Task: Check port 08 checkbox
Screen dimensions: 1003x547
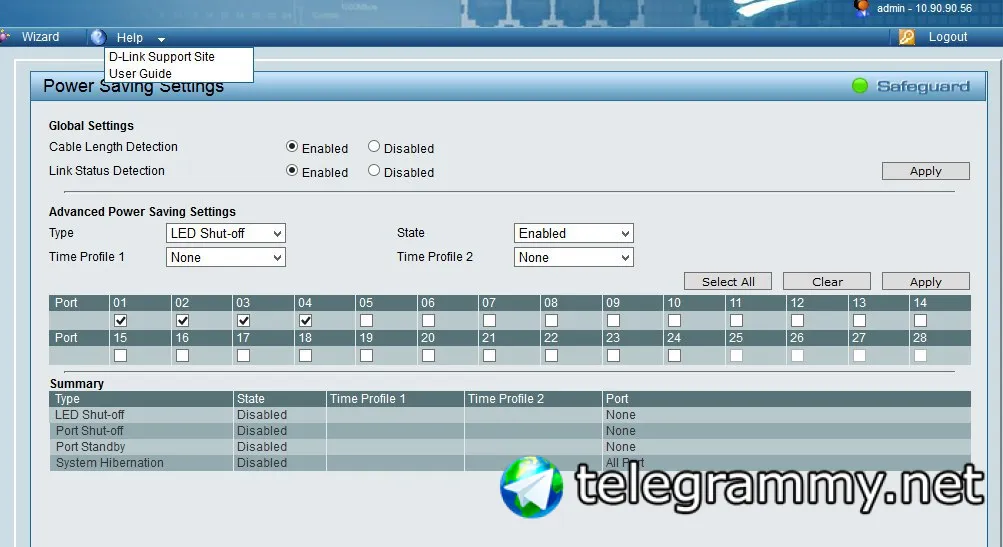Action: [x=551, y=320]
